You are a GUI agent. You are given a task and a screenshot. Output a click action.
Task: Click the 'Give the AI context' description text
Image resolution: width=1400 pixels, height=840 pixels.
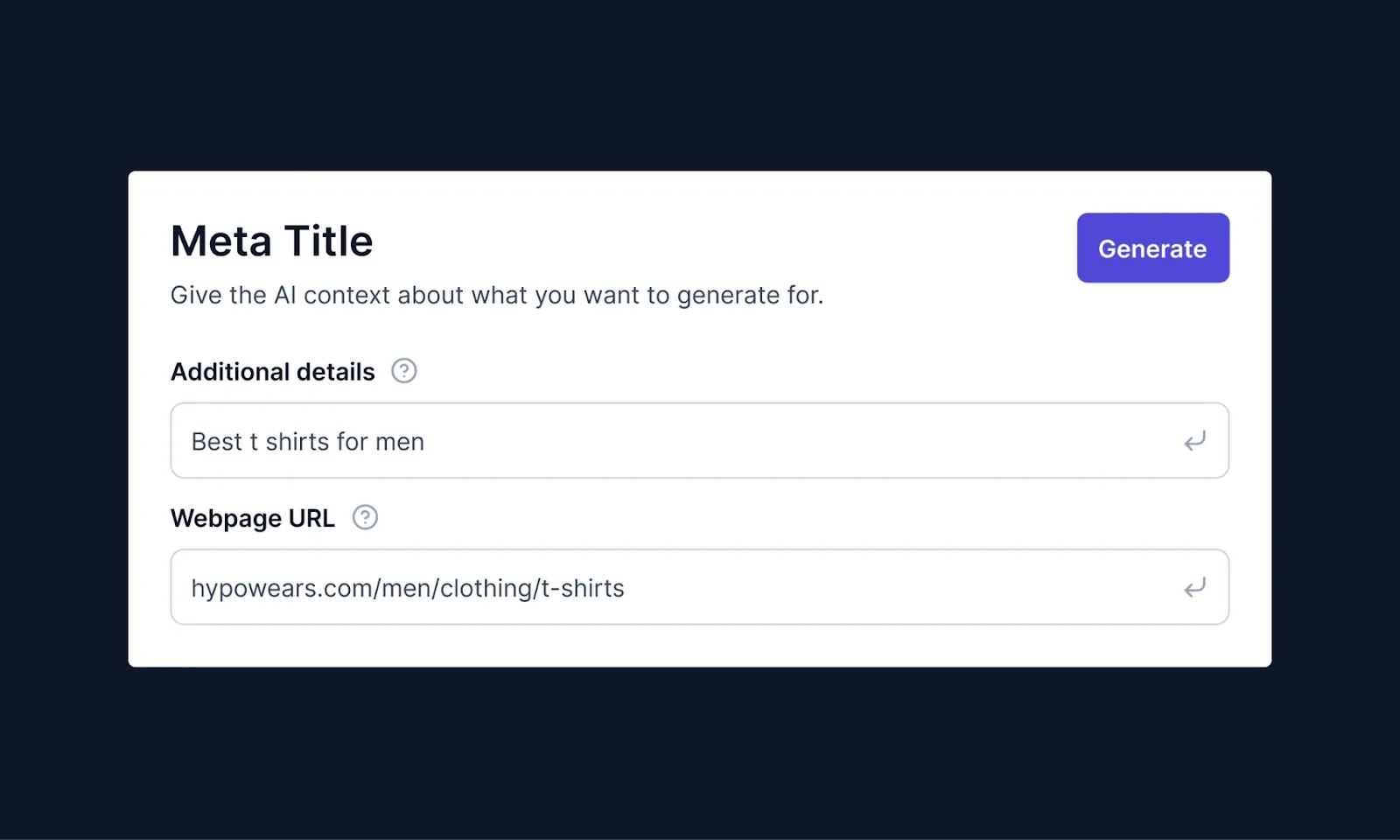pos(496,296)
